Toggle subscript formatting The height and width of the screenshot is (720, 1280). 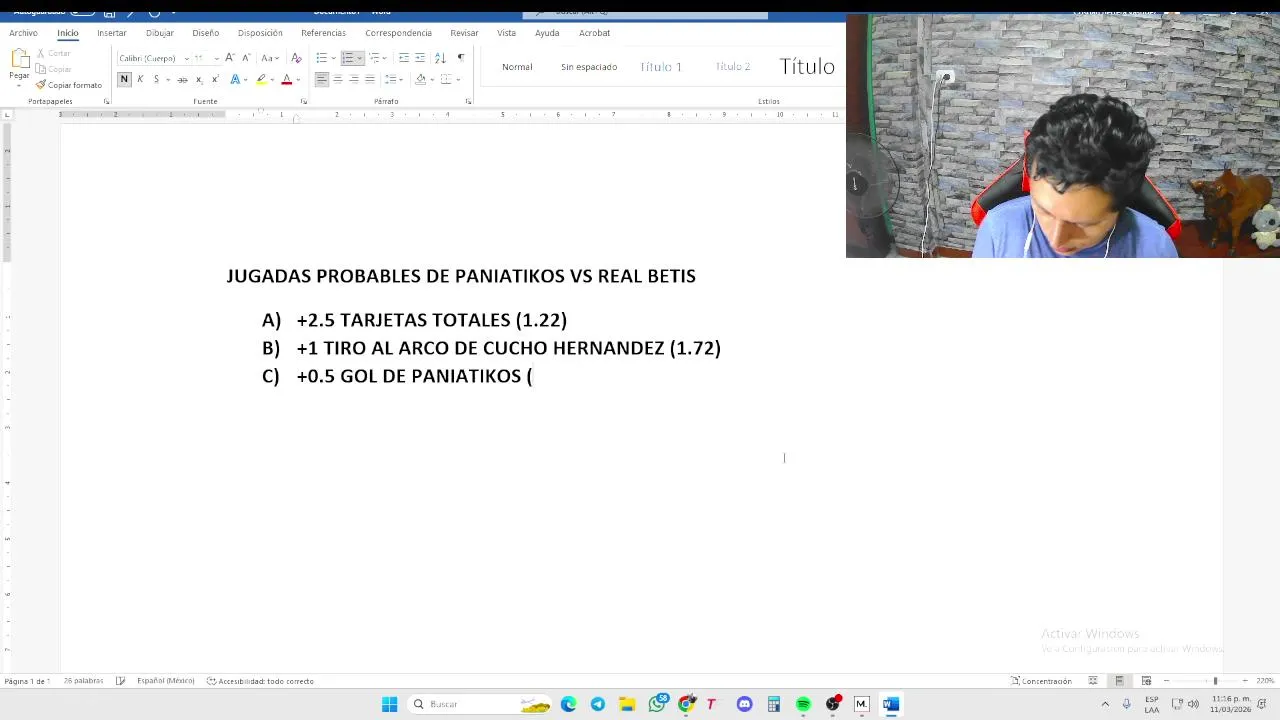click(x=199, y=79)
